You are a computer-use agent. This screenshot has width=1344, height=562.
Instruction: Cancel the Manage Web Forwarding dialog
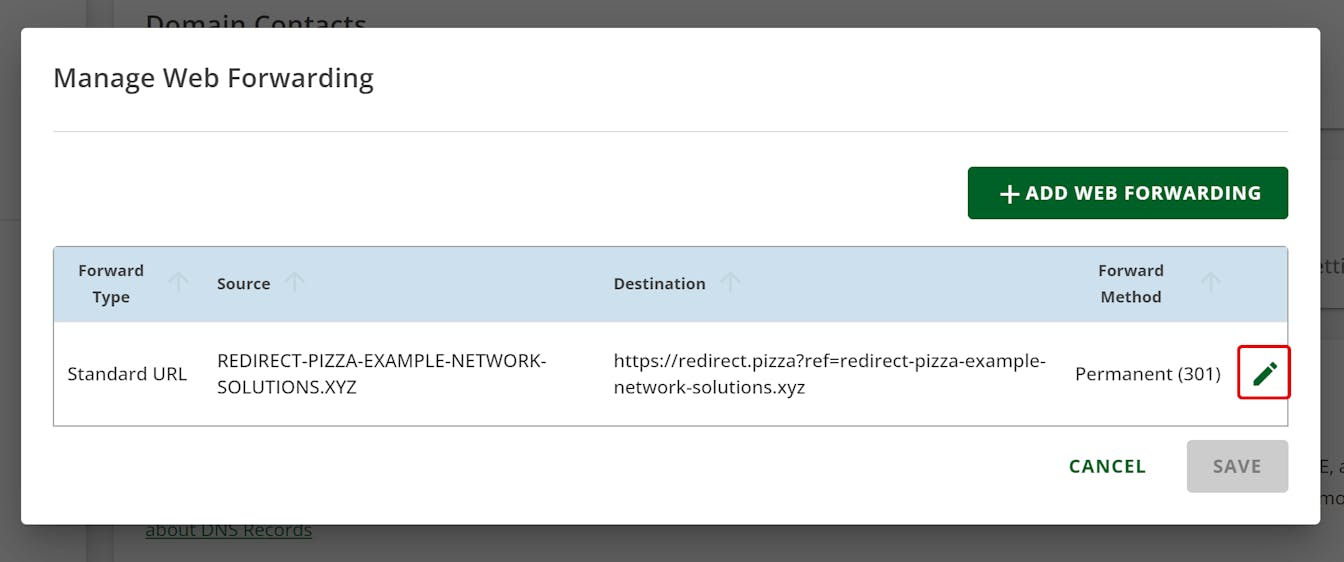click(1107, 466)
